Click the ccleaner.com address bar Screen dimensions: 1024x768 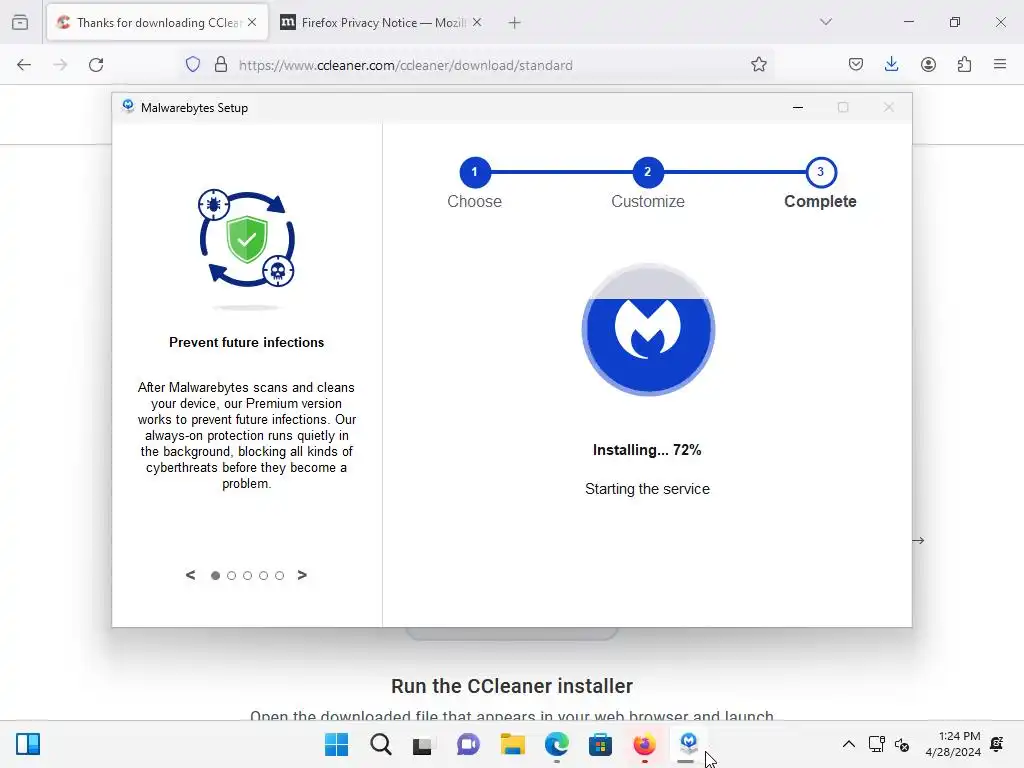pos(477,65)
